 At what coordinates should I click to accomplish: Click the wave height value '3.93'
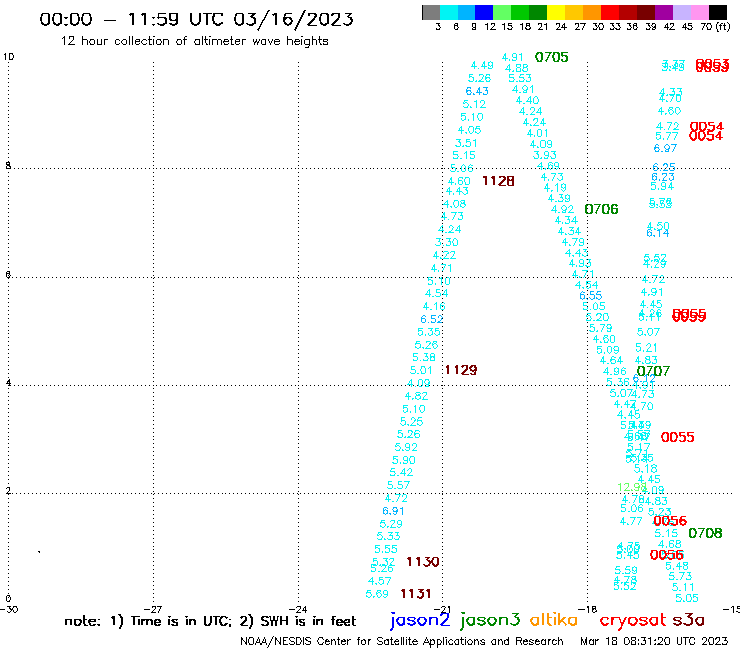pos(545,155)
